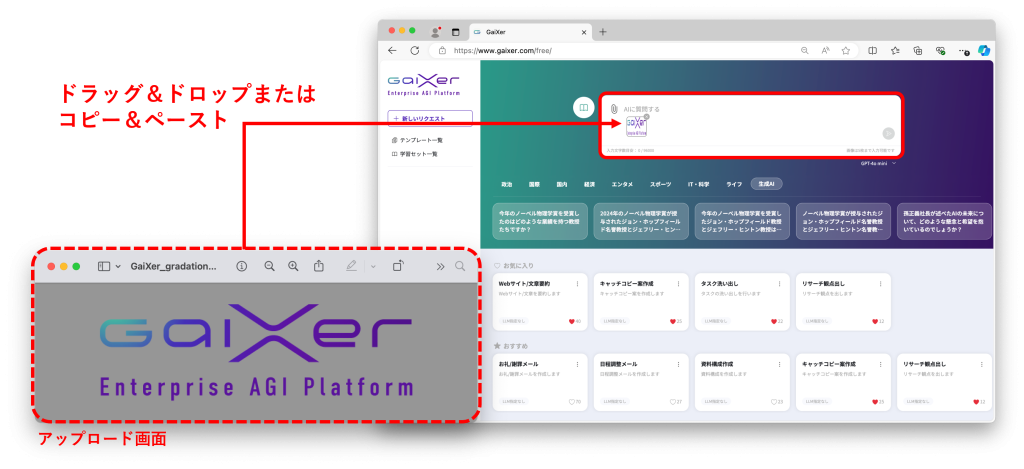Toggle favorite heart on お礼/謝罪メール card
The width and height of the screenshot is (1024, 469).
pos(573,401)
